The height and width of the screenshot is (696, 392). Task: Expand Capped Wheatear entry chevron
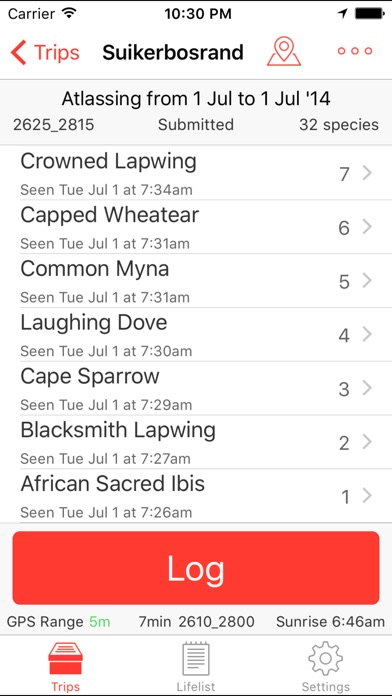tap(367, 227)
